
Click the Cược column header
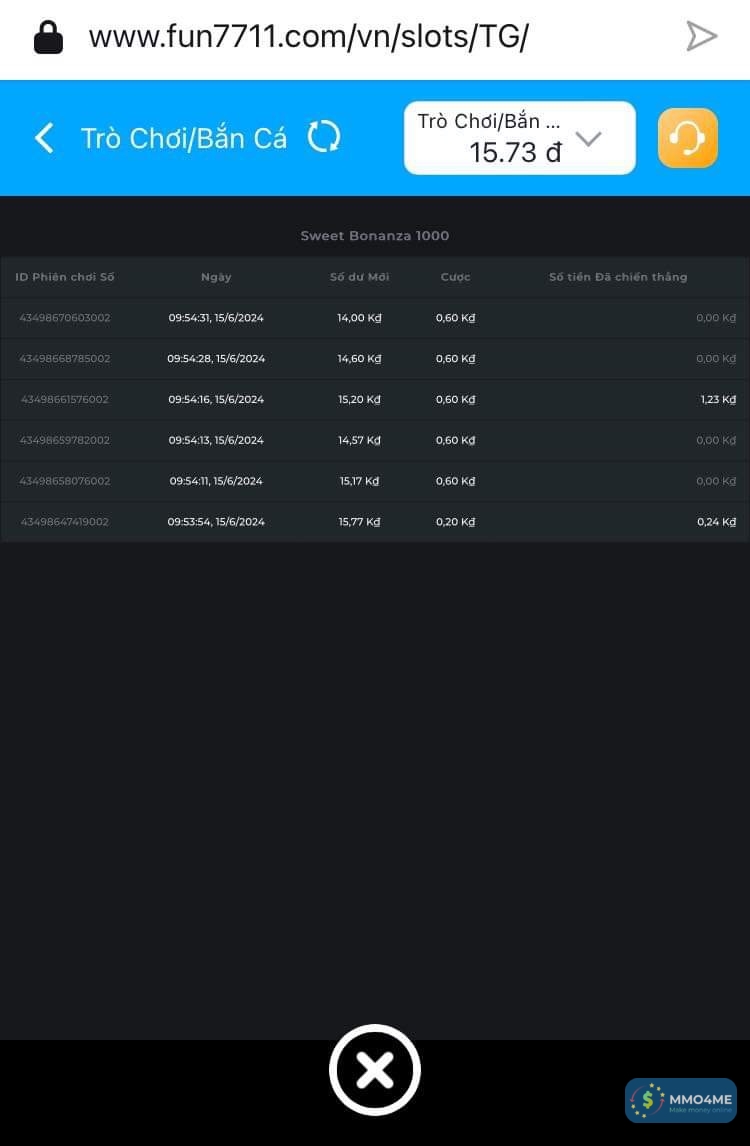tap(455, 277)
